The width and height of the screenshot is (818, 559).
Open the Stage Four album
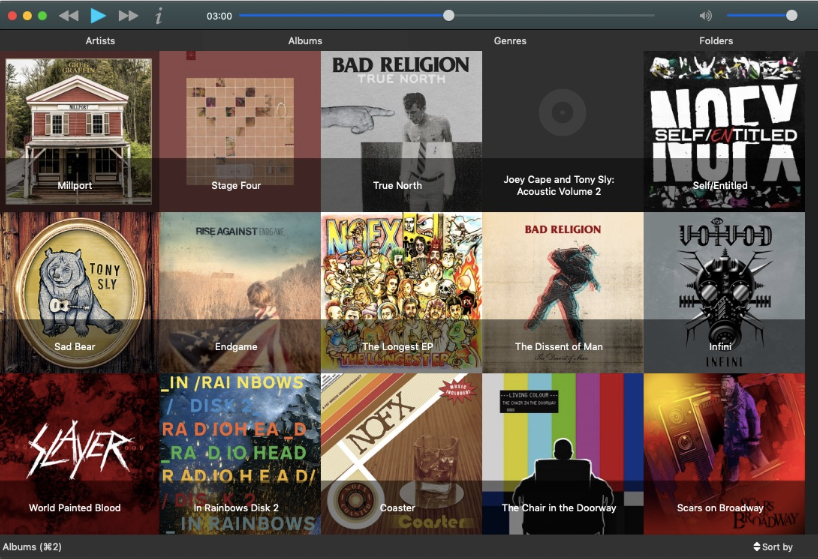240,131
